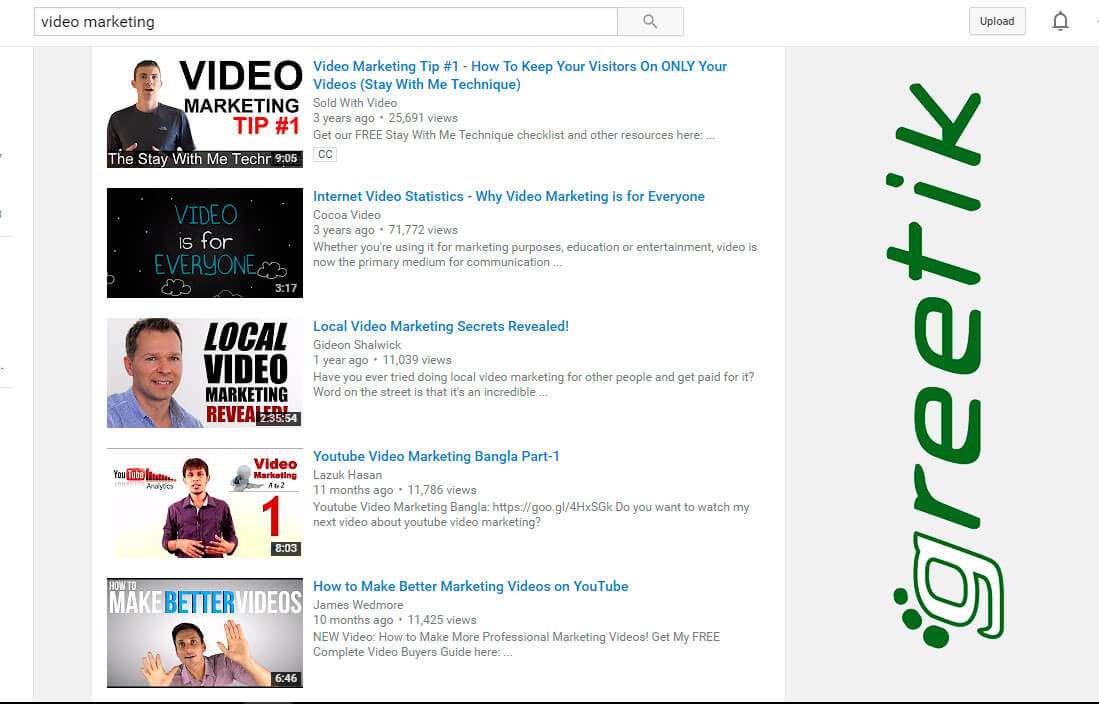Click the 'NEW Video: How to Make More' description
This screenshot has width=1099, height=704.
pos(516,644)
